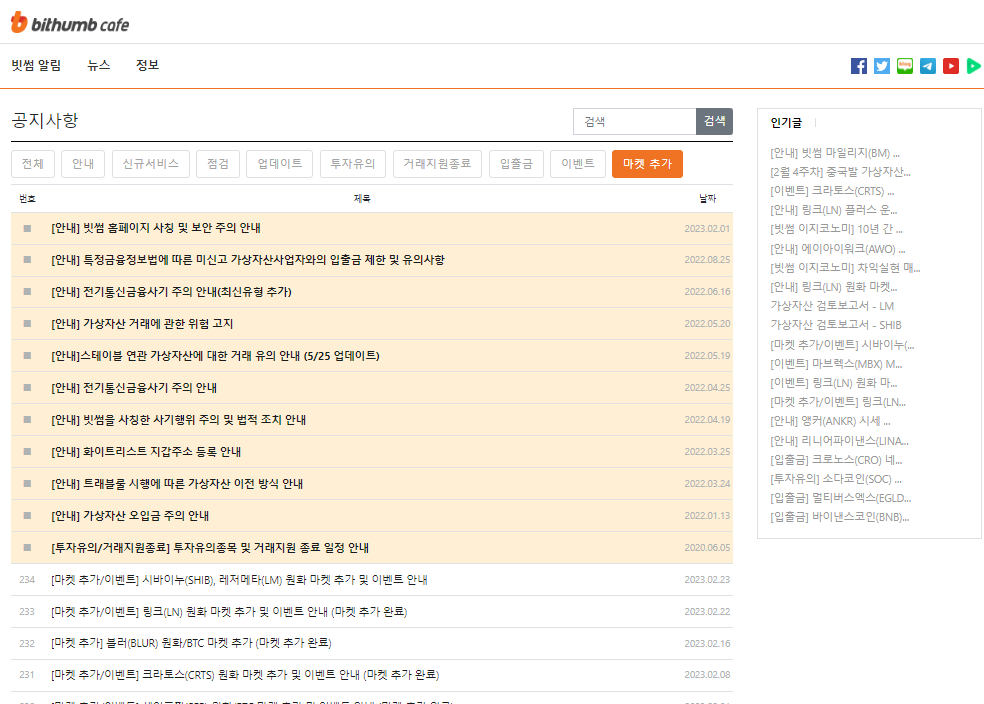Open notice 트래블룰 시행에 따른 가상자산 이전 방식
Viewport: 984px width, 704px height.
177,484
